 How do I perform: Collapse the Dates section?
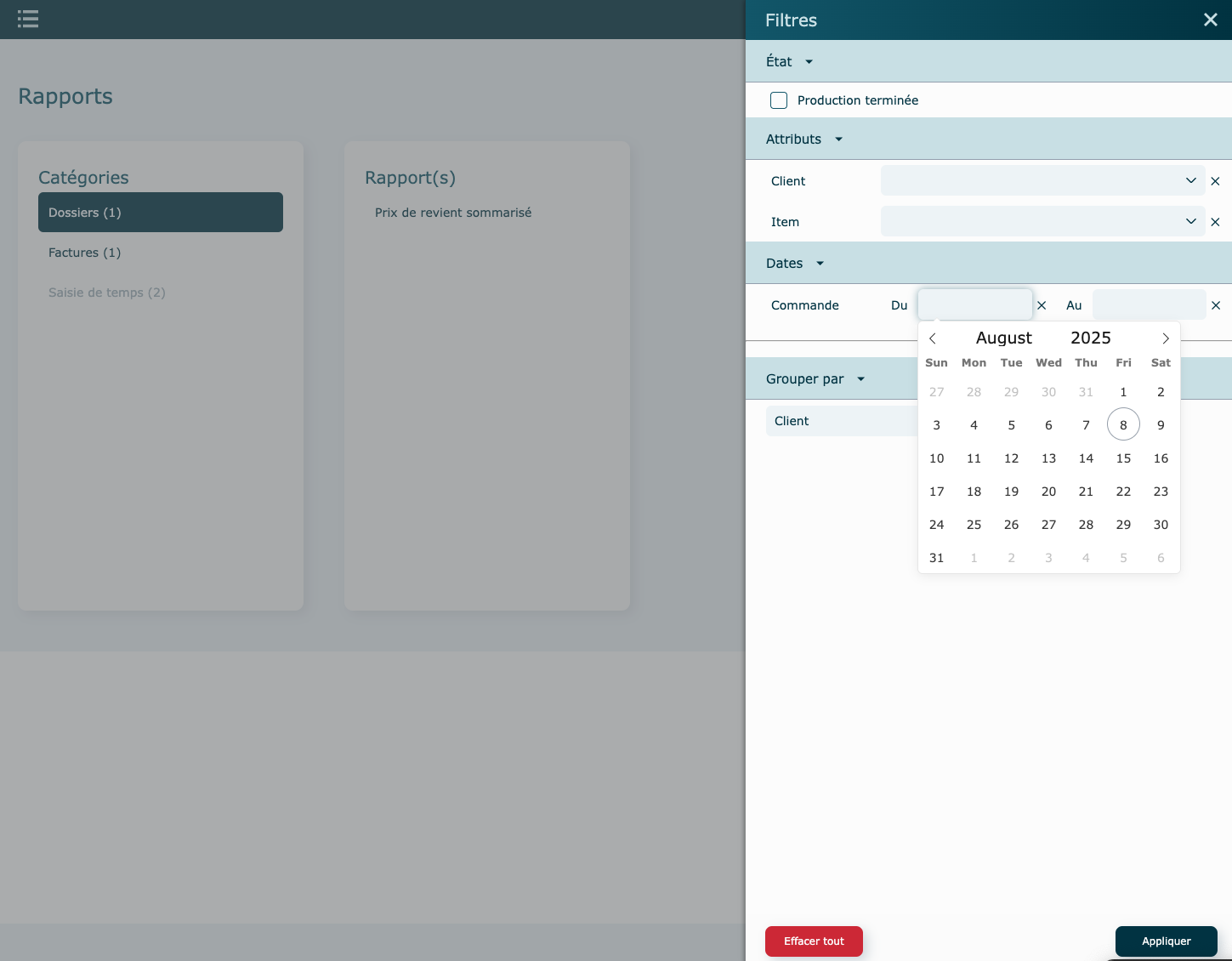820,264
